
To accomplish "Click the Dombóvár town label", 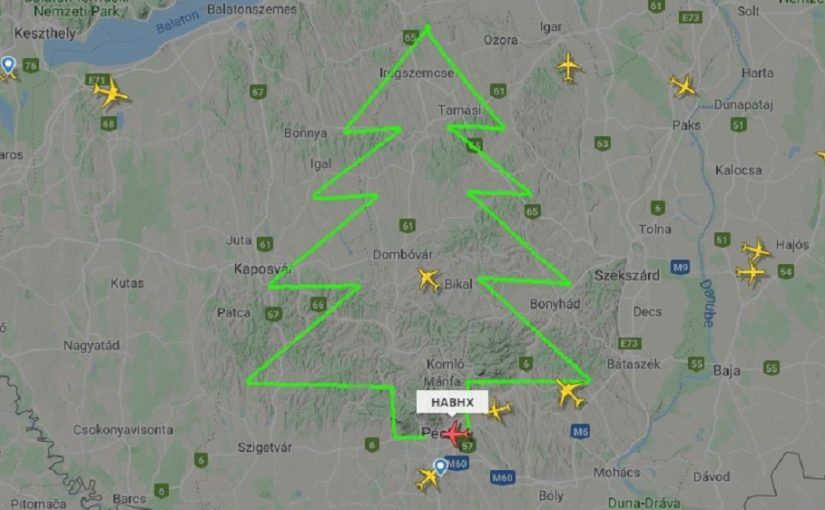I will (403, 255).
